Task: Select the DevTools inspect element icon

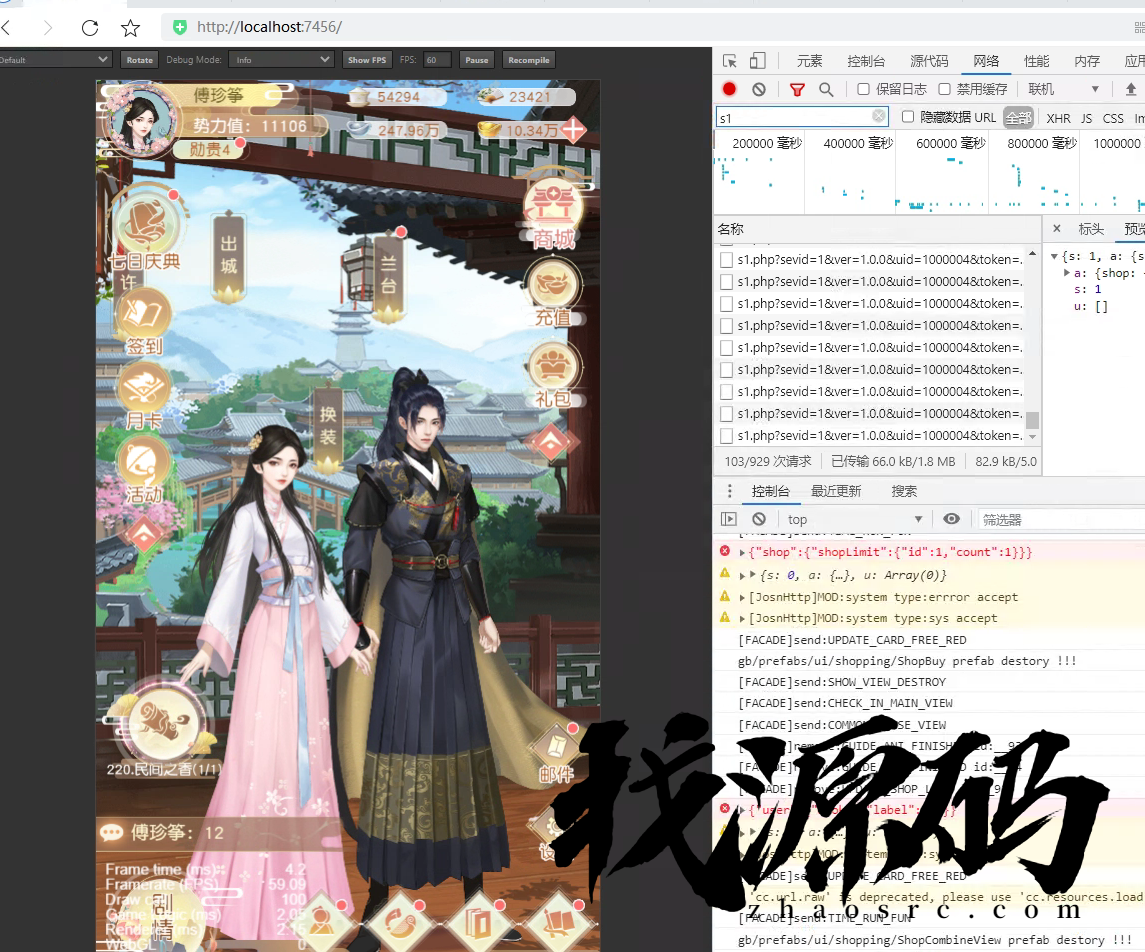Action: click(729, 61)
